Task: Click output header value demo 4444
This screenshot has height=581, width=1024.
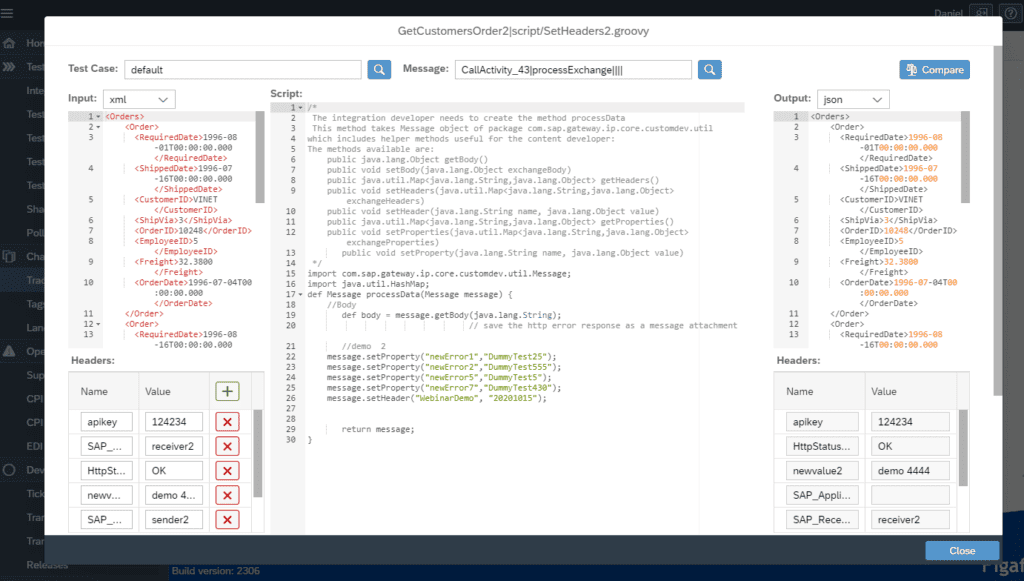Action: tap(910, 471)
